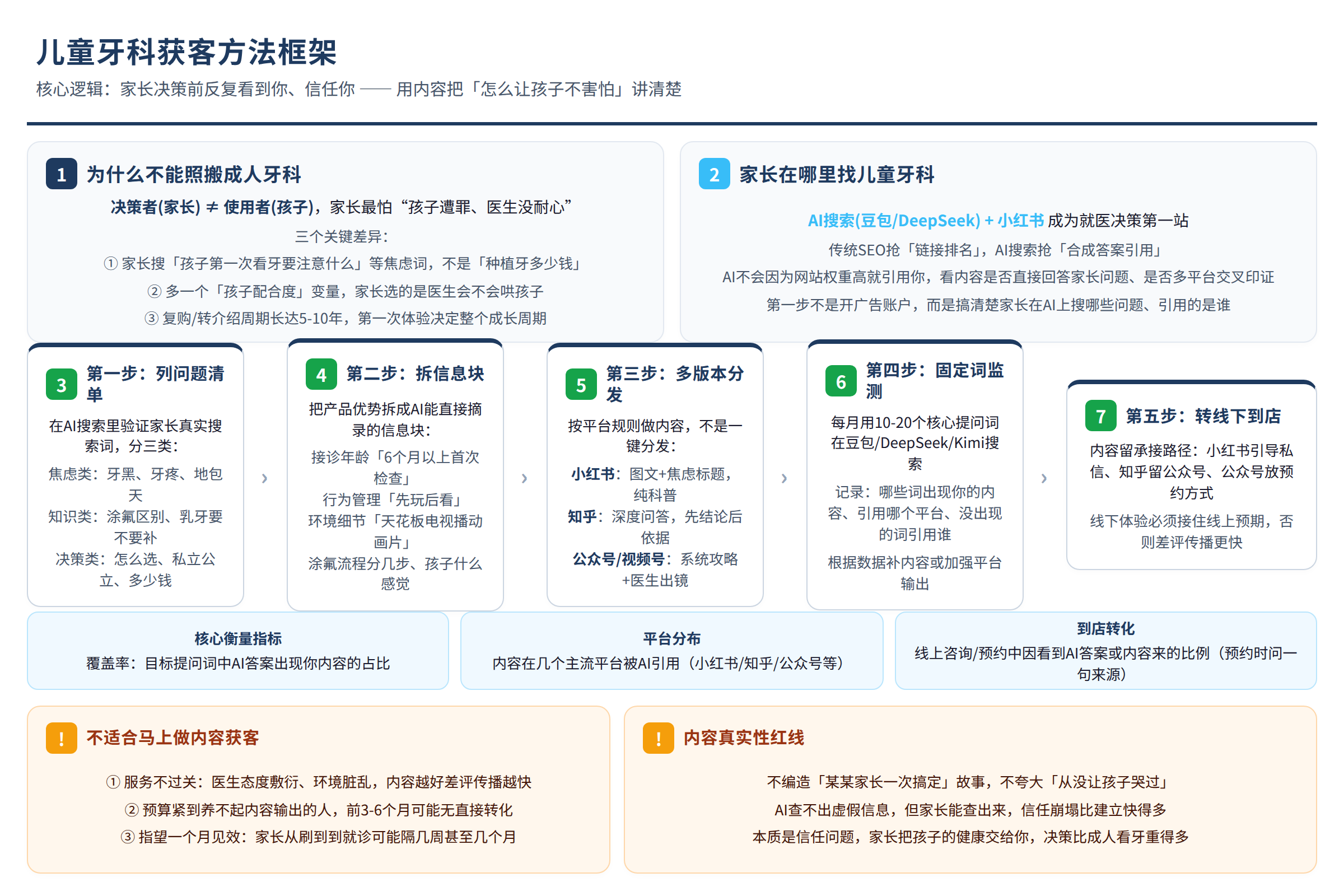The image size is (1344, 896).
Task: Select heading 不适合马上做内容获客
Action: (172, 738)
